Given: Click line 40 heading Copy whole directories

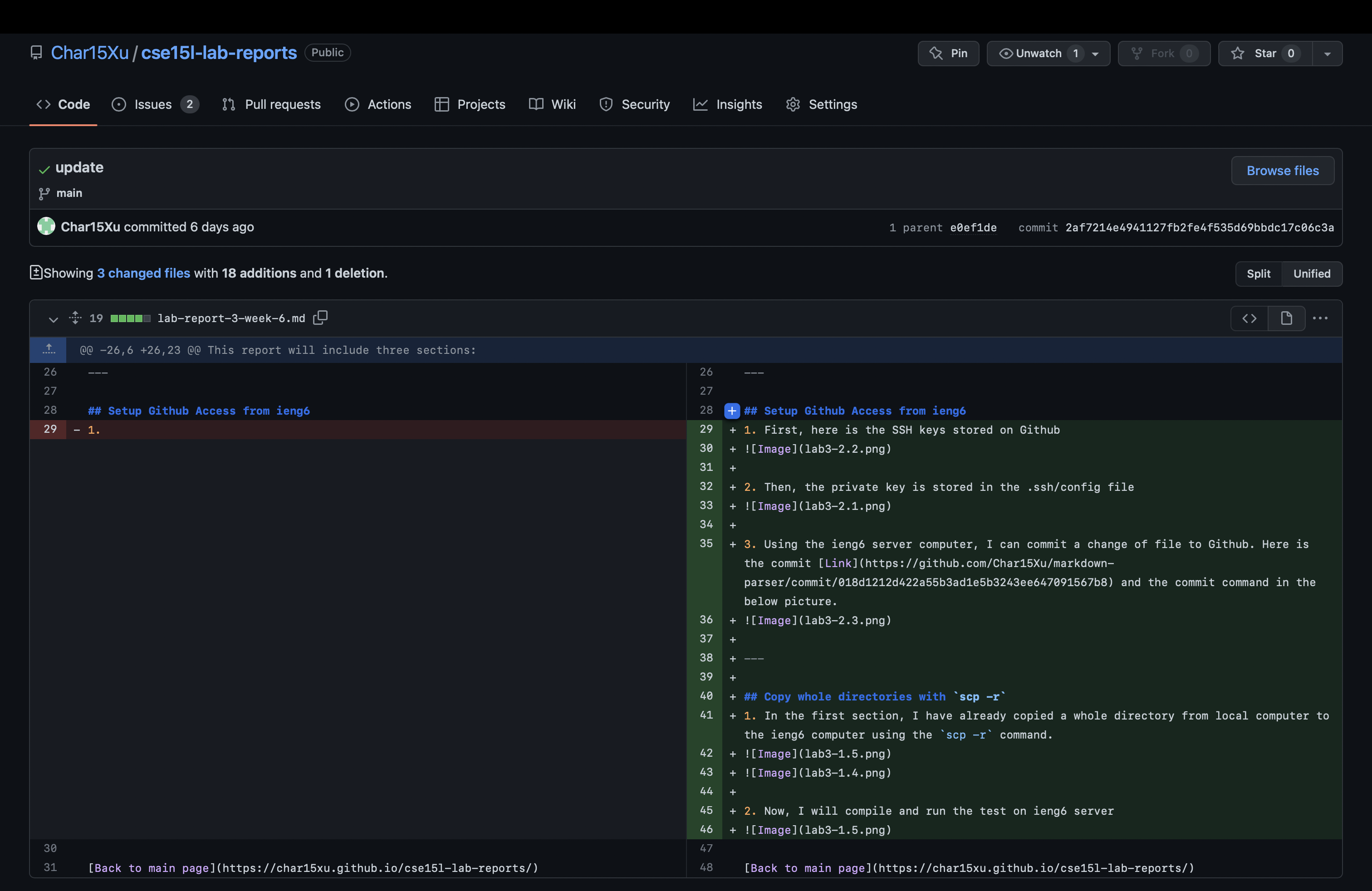Looking at the screenshot, I should pos(874,696).
